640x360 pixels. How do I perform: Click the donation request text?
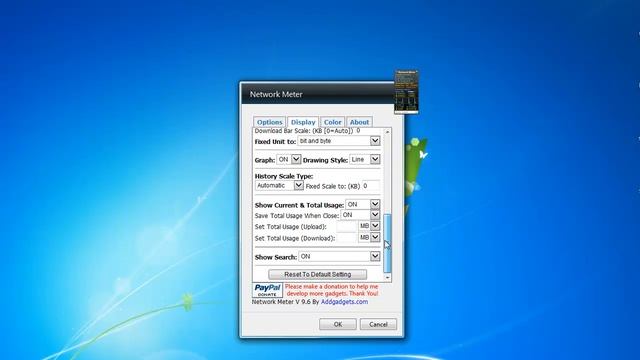pyautogui.click(x=332, y=290)
